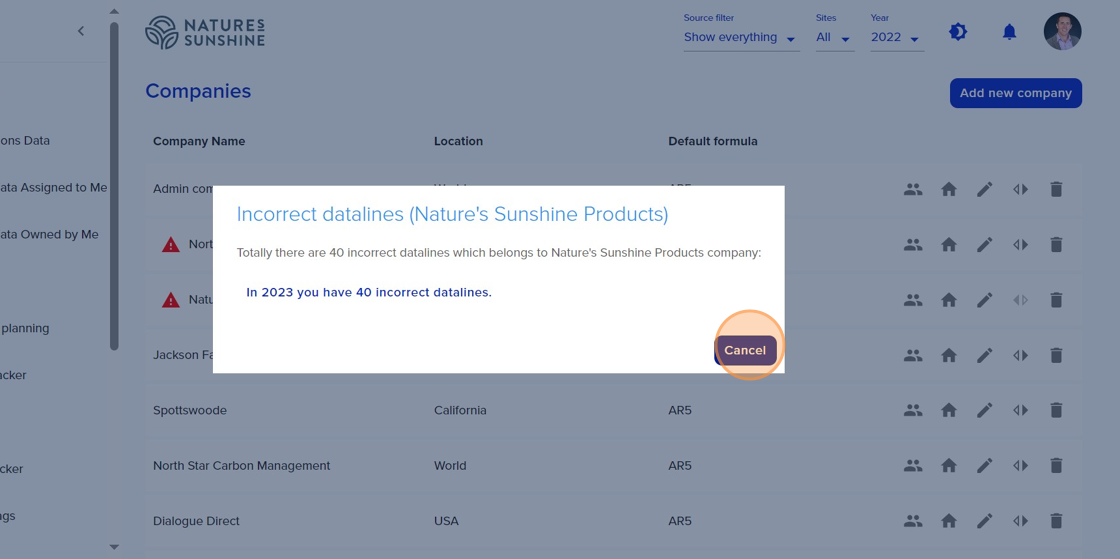Click arrows icon for North Star Carbon Management

(1021, 465)
